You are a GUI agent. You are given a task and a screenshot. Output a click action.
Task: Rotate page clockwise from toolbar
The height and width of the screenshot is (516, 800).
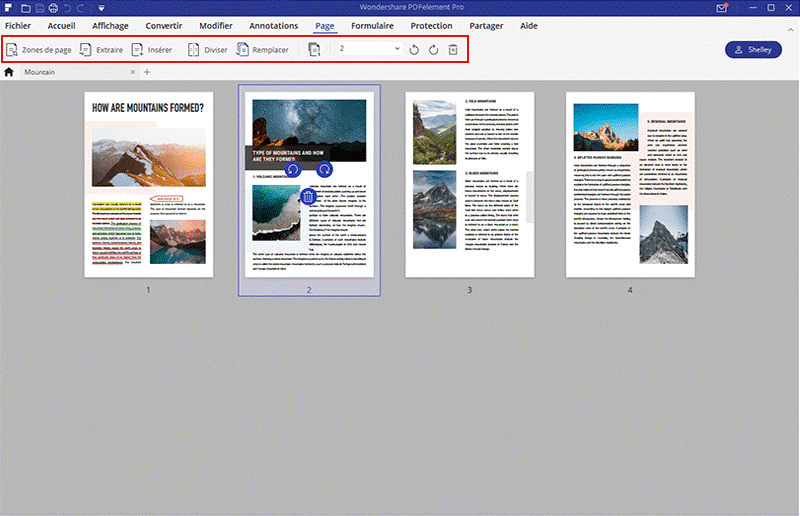(x=434, y=50)
